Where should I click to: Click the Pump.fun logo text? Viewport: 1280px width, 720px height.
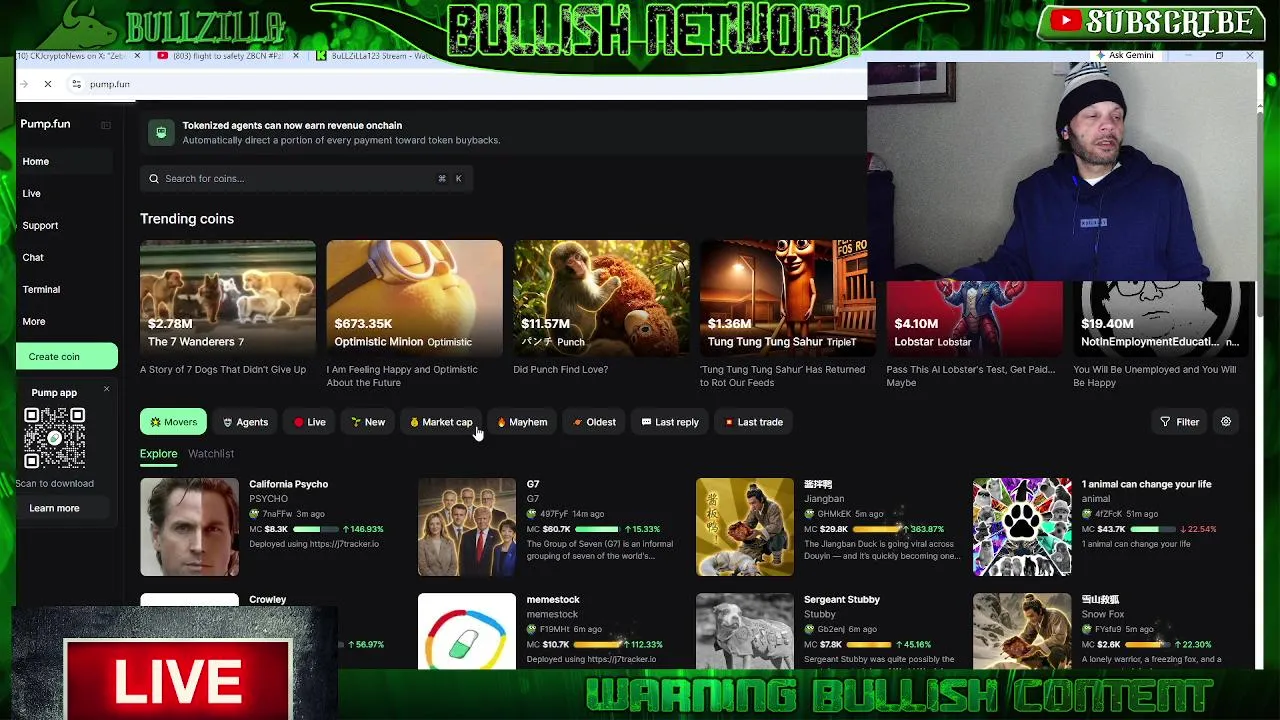45,124
